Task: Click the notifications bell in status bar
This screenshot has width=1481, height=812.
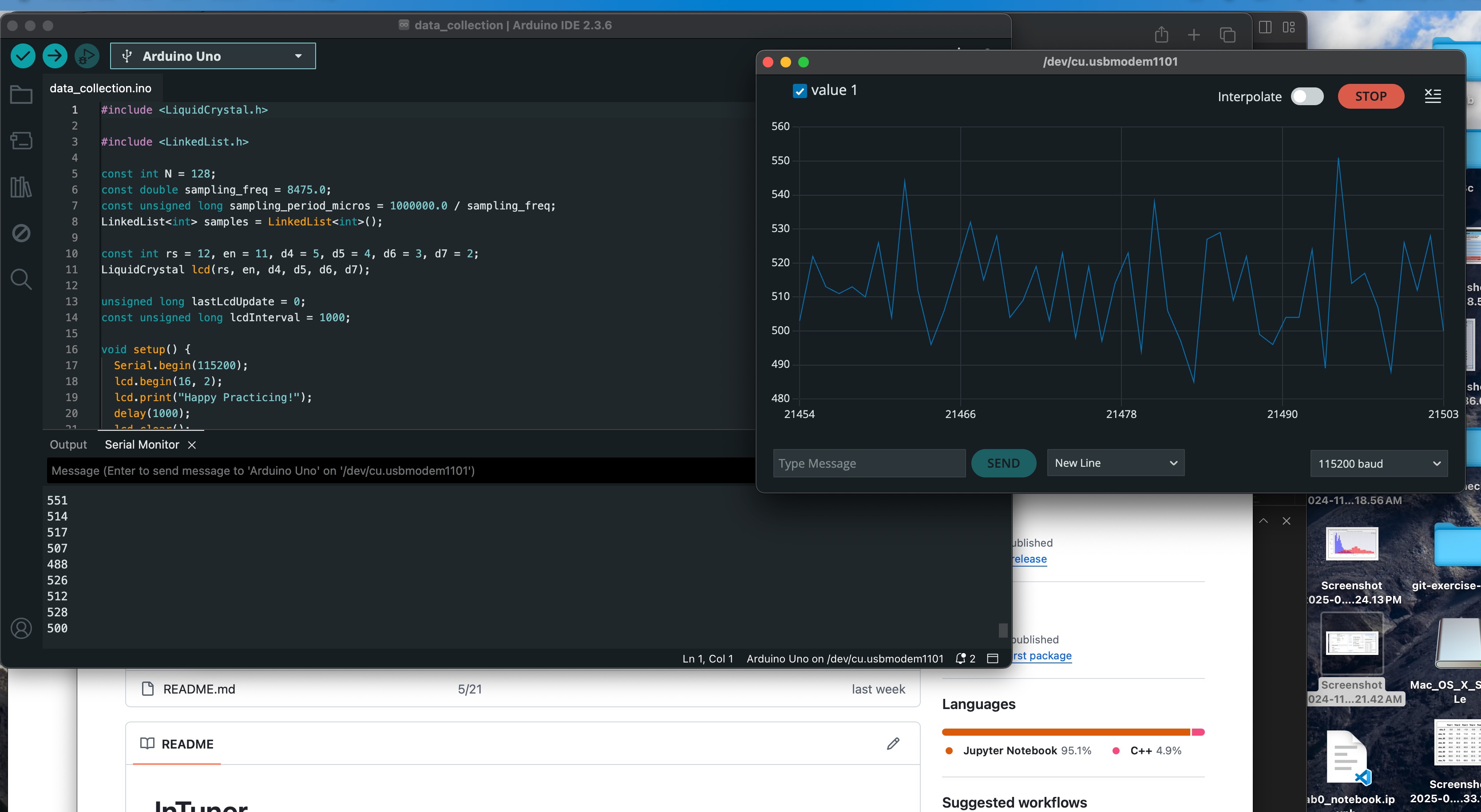Action: point(960,658)
